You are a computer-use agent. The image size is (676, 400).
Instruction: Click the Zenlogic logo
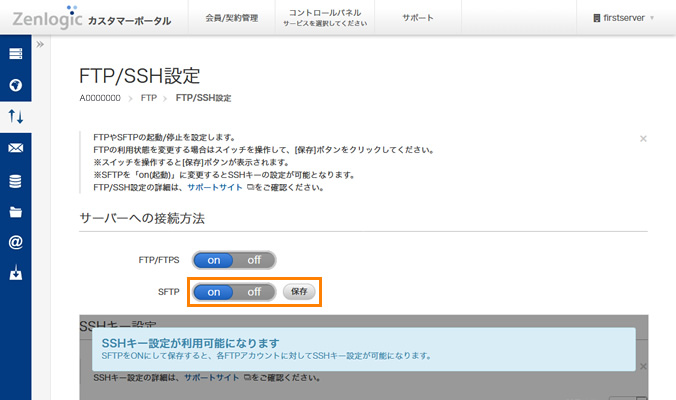click(47, 17)
